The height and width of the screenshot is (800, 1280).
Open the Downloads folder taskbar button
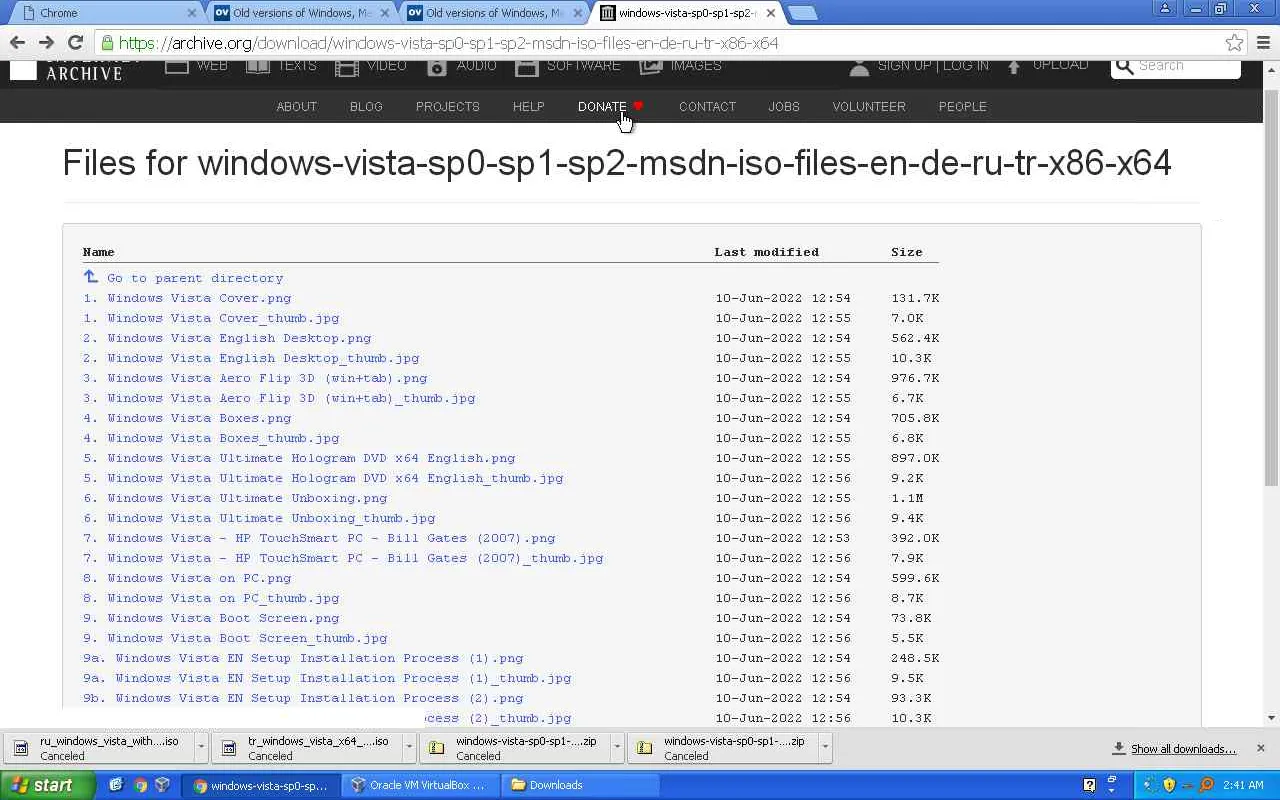[x=578, y=785]
